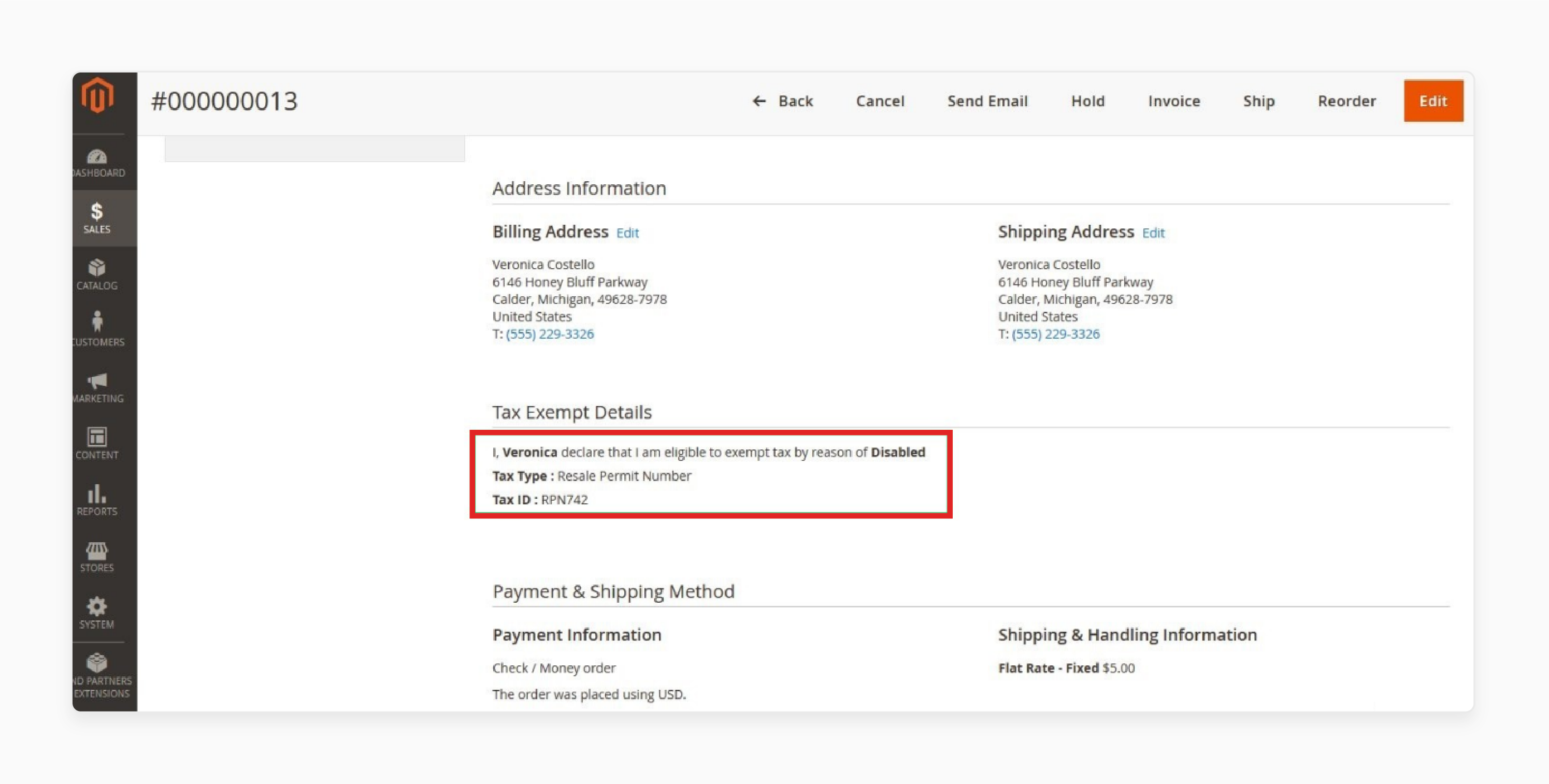Click Shipping & Handling Information heading

tap(1127, 634)
